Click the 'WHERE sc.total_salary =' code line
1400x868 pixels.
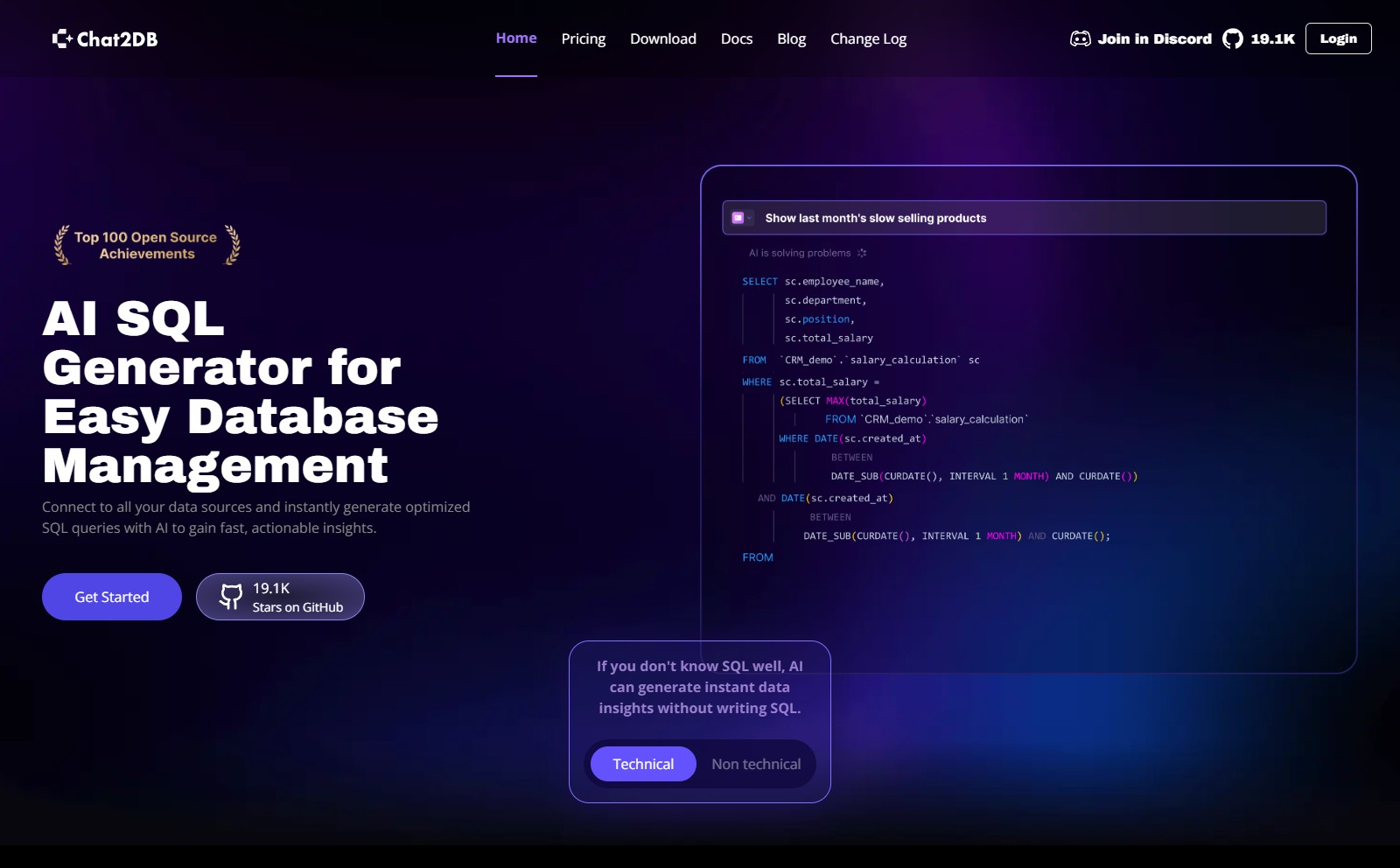tap(810, 382)
